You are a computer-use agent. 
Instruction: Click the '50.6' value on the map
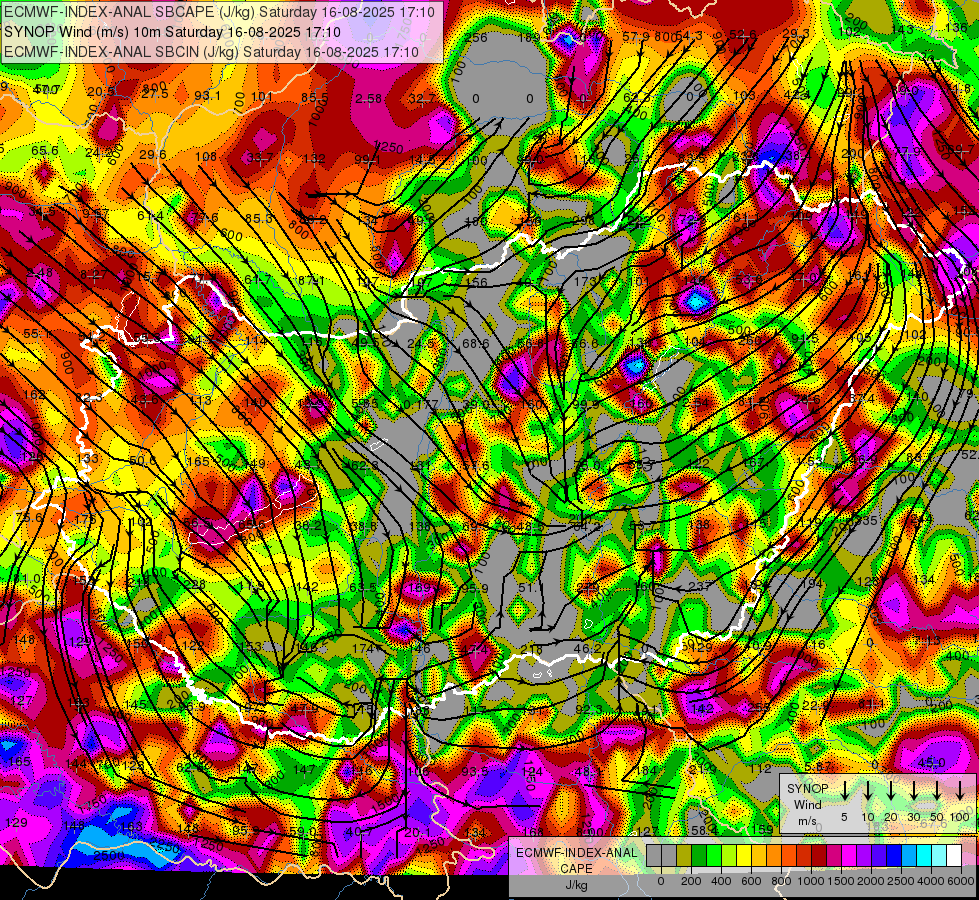click(x=144, y=460)
